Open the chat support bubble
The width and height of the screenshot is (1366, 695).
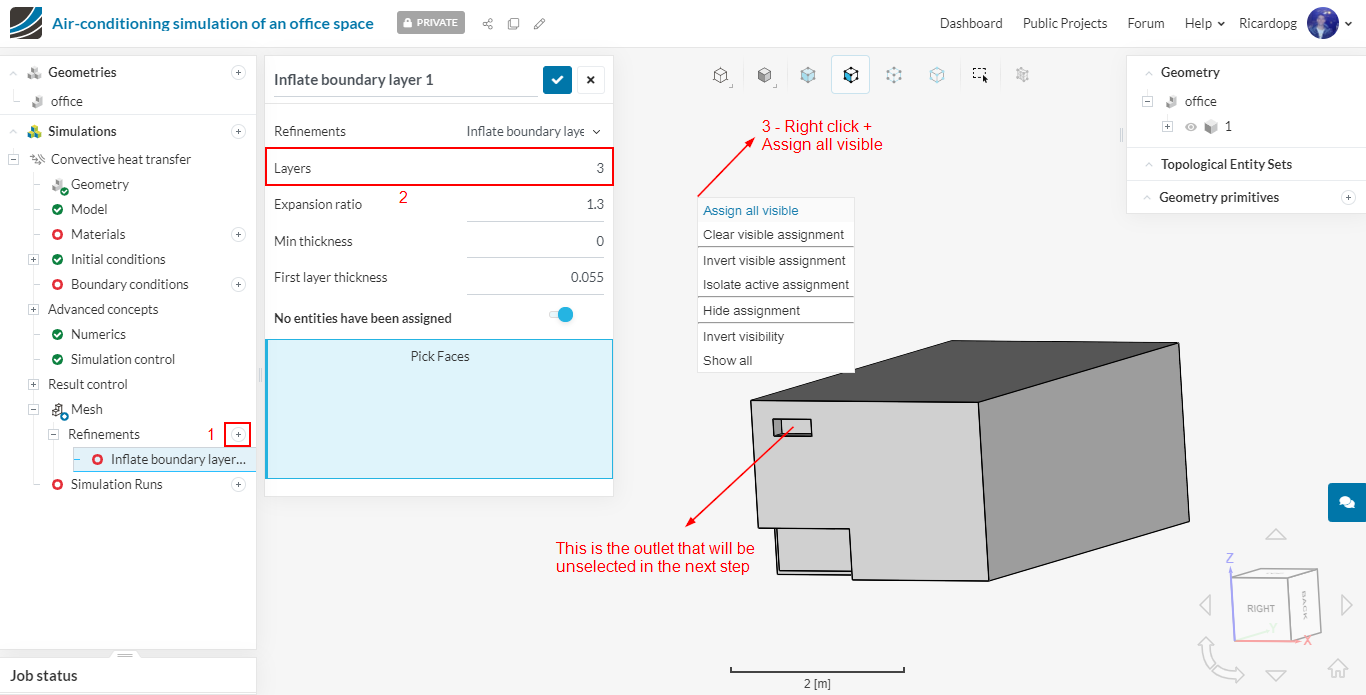click(1347, 502)
